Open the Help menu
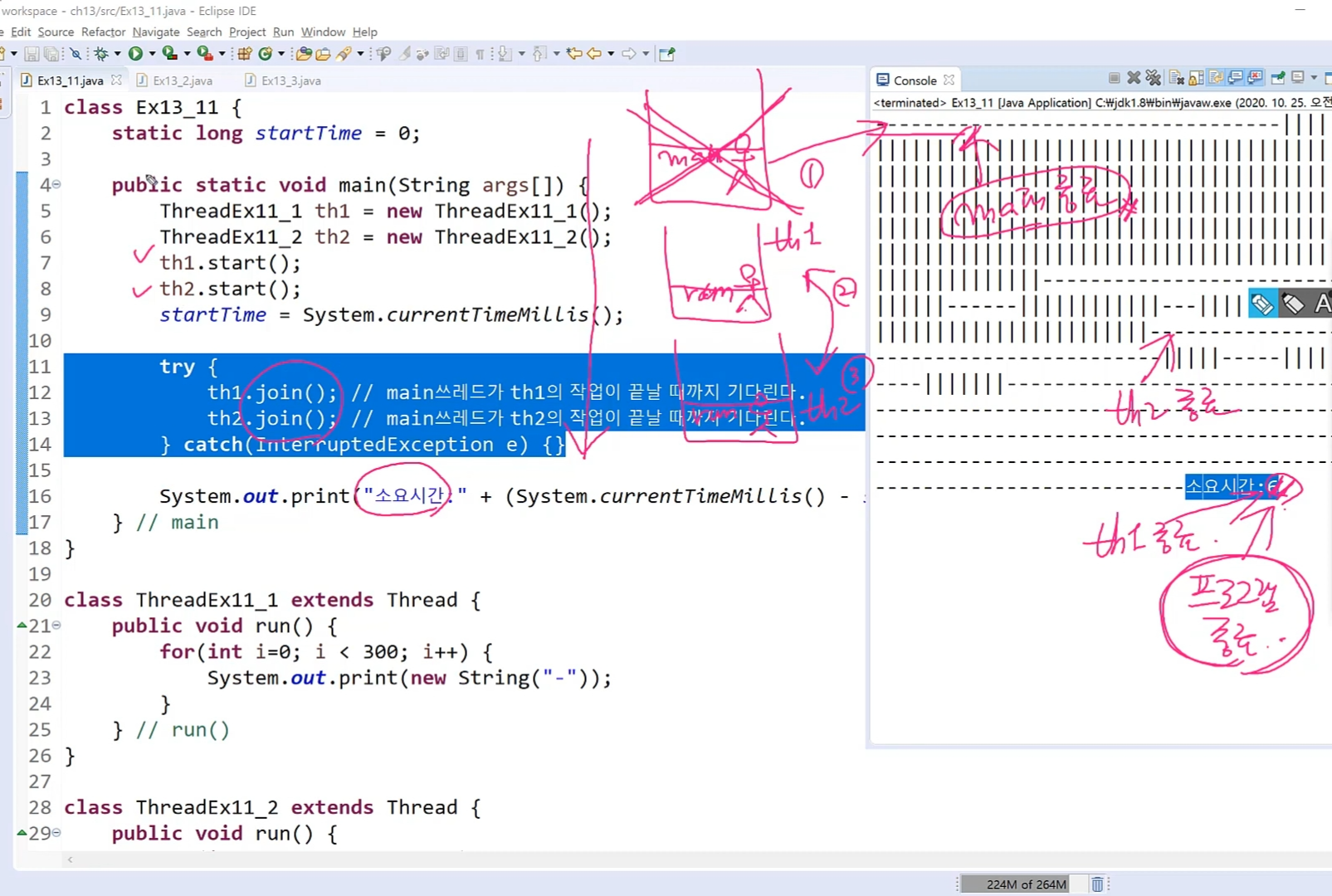Screen dimensions: 1332x896 tap(364, 32)
